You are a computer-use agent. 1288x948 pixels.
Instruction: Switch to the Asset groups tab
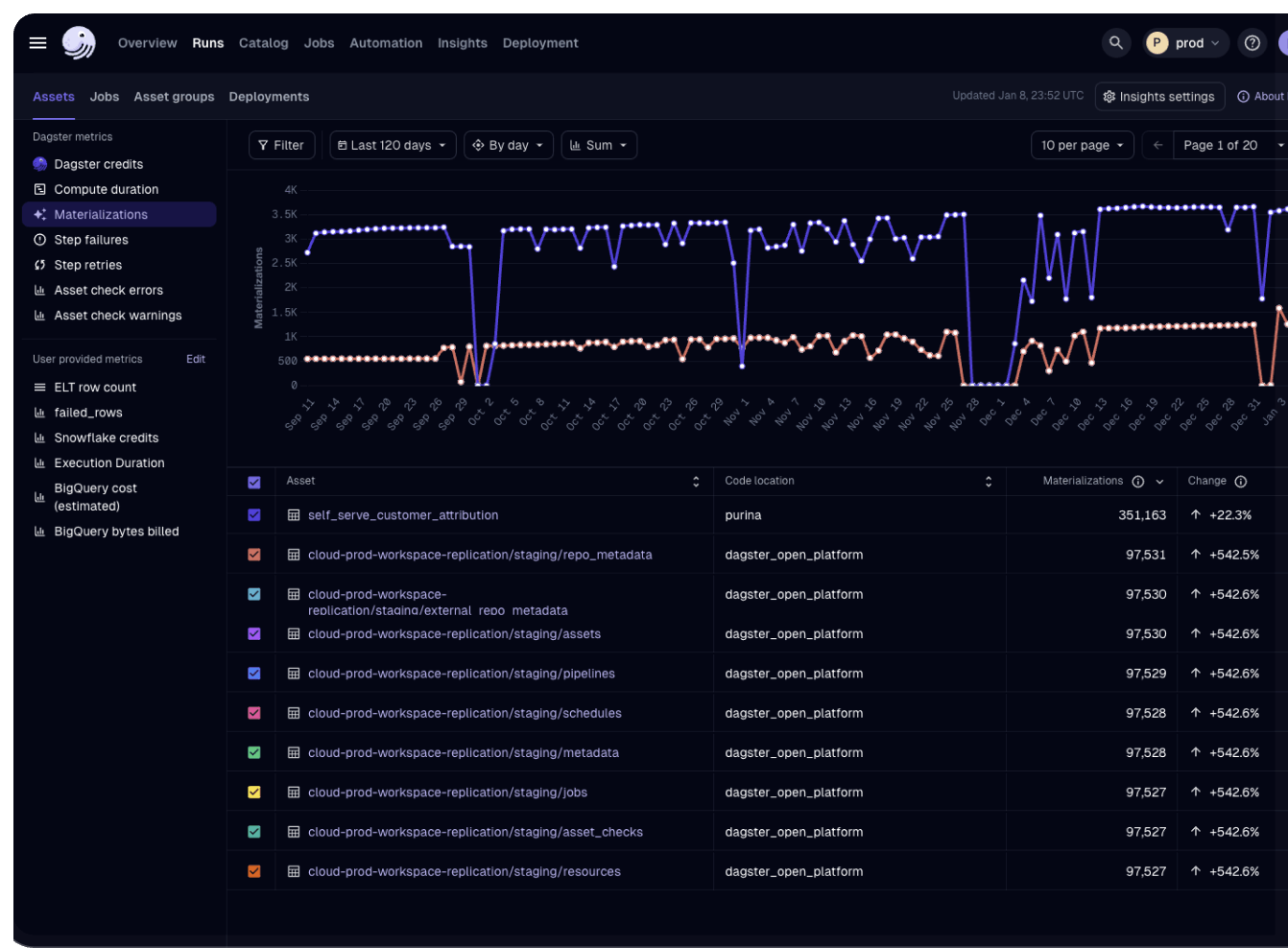175,97
